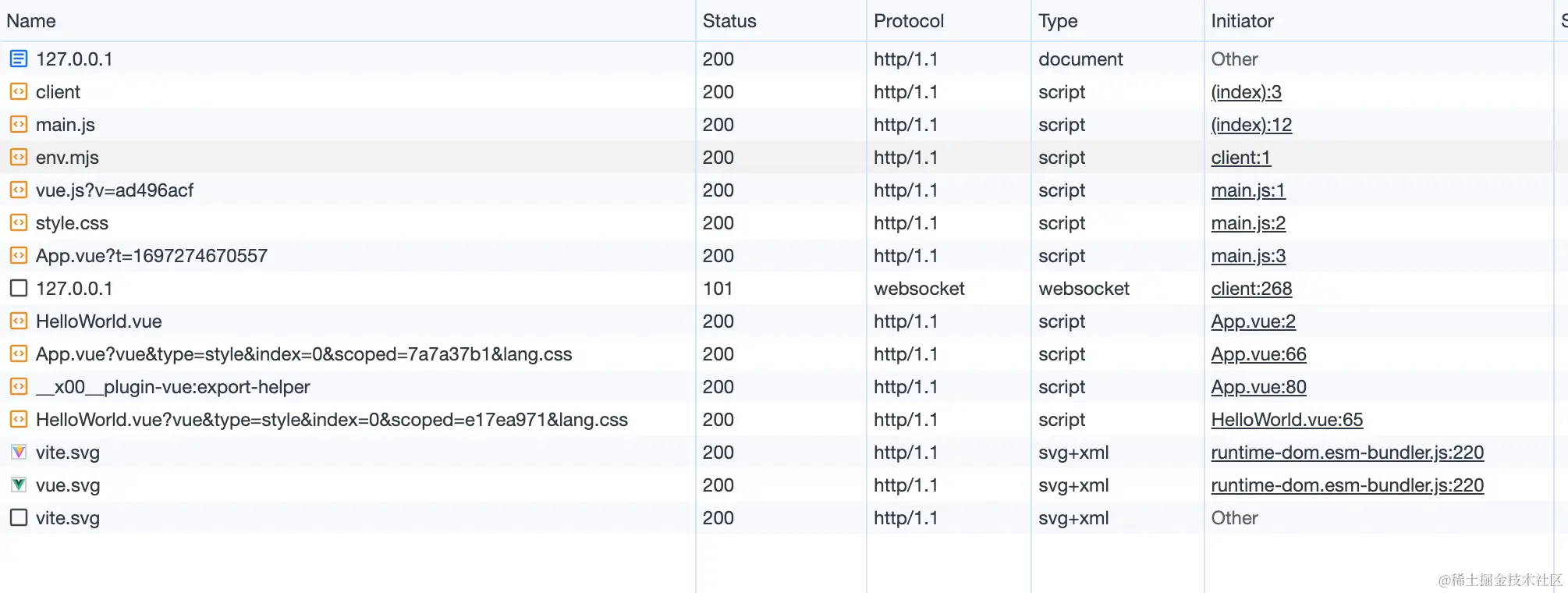
Task: Select the __x00__plugin-vue:export-helper request
Action: [173, 387]
